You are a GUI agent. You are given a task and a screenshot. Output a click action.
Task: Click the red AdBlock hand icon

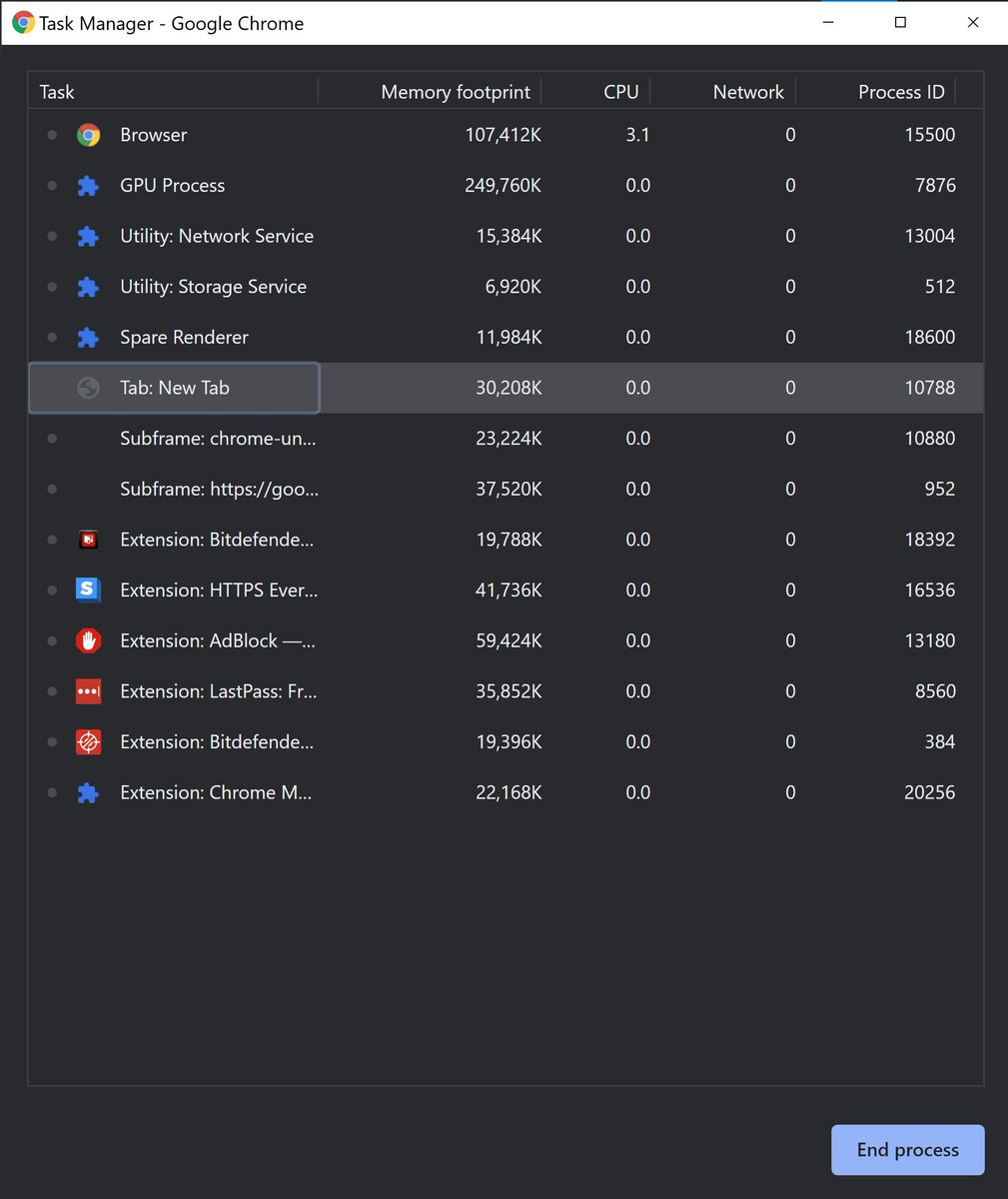[x=88, y=640]
